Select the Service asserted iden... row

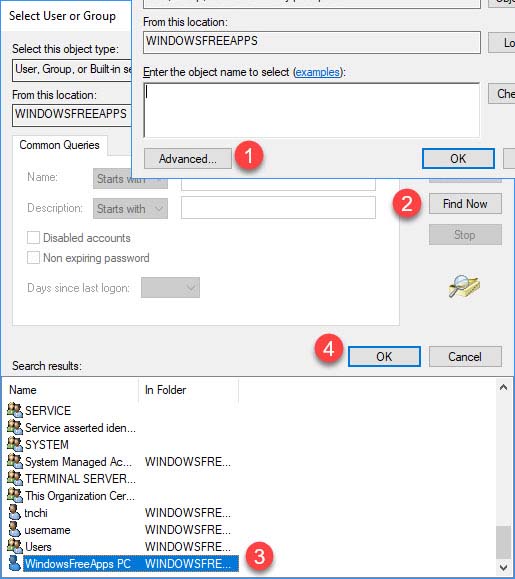pyautogui.click(x=122, y=428)
